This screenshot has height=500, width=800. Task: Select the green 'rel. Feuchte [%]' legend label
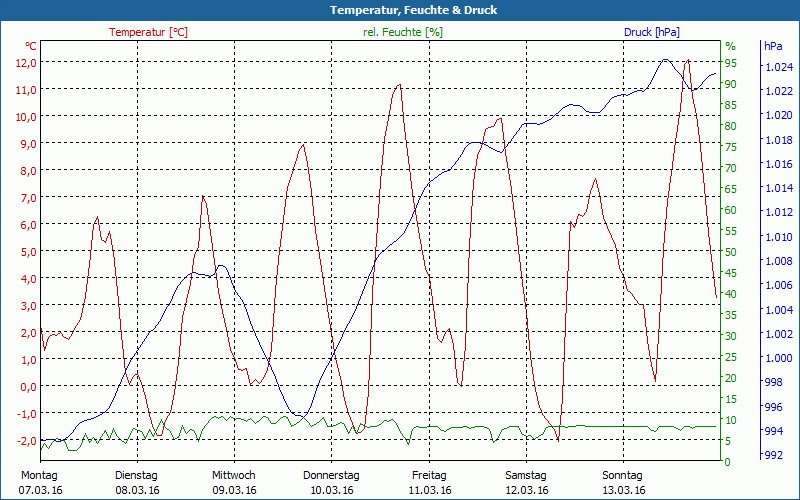tap(402, 32)
